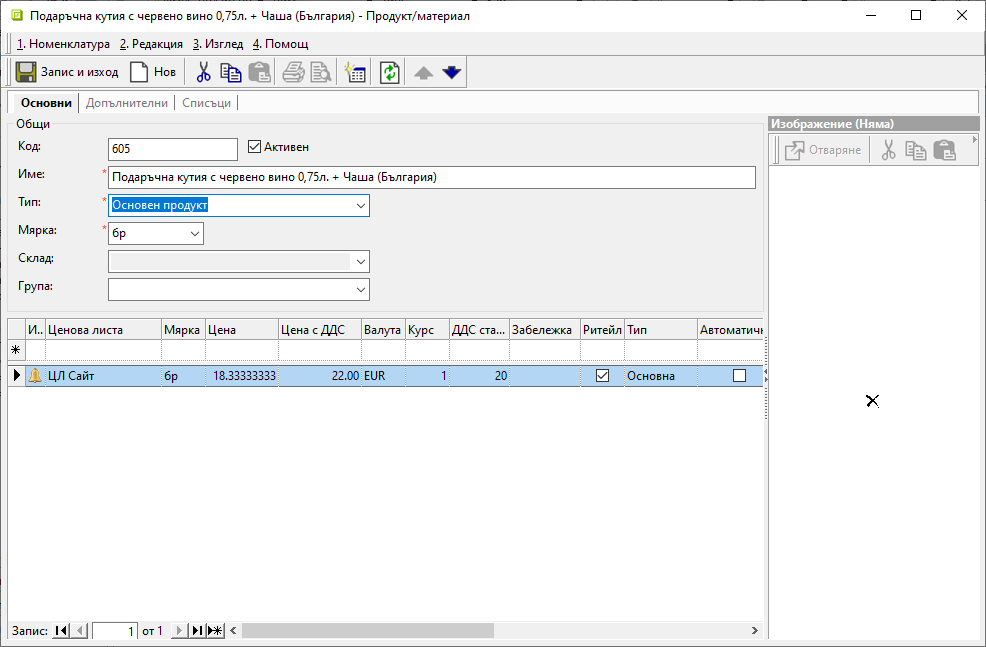Click the Copy icon in main toolbar
986x647 pixels.
231,72
